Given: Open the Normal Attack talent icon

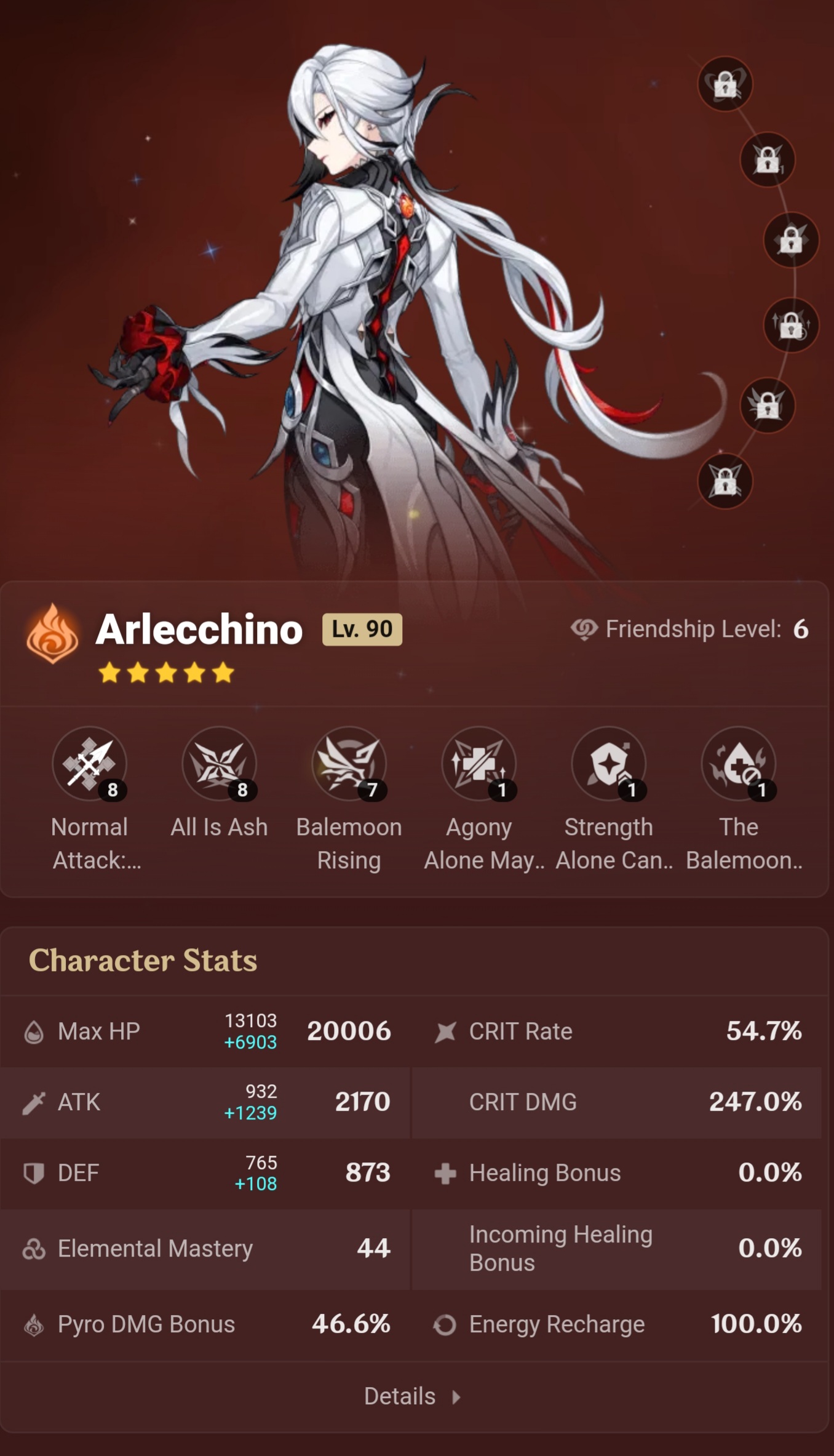Looking at the screenshot, I should (90, 764).
